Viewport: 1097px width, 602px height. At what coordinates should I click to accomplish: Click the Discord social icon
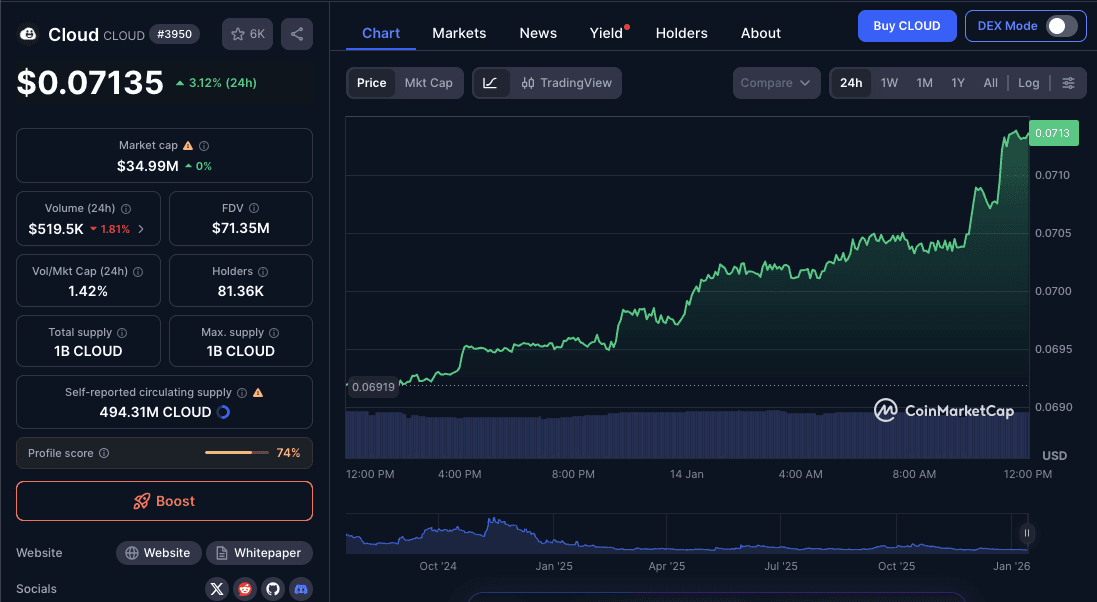(x=300, y=589)
